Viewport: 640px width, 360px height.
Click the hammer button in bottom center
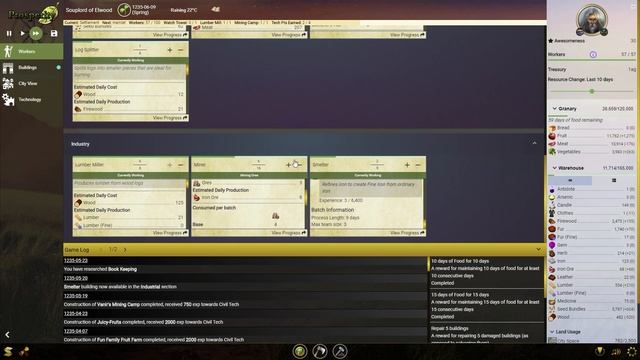pyautogui.click(x=340, y=351)
